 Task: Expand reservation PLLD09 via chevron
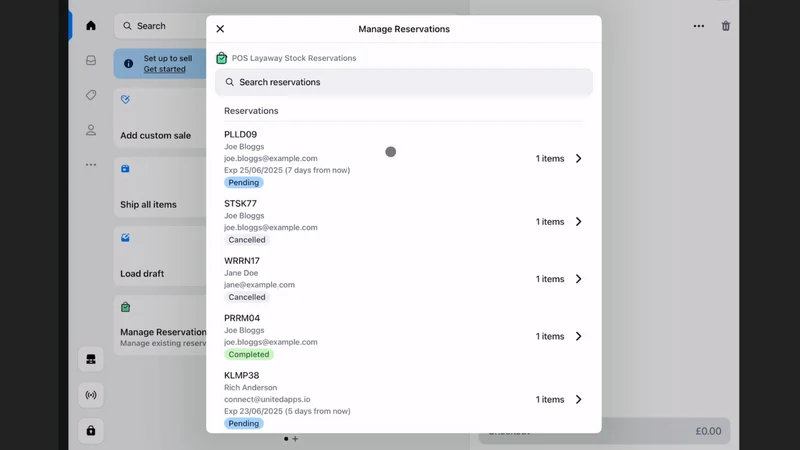[x=579, y=159]
